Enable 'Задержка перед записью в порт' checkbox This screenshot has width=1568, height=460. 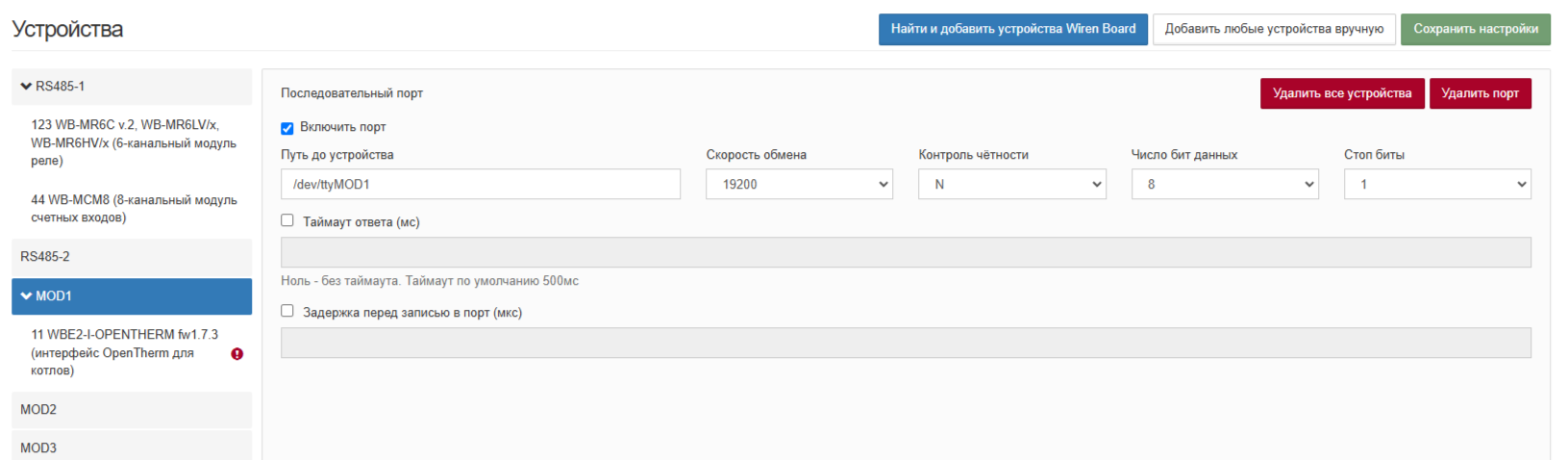(x=286, y=311)
